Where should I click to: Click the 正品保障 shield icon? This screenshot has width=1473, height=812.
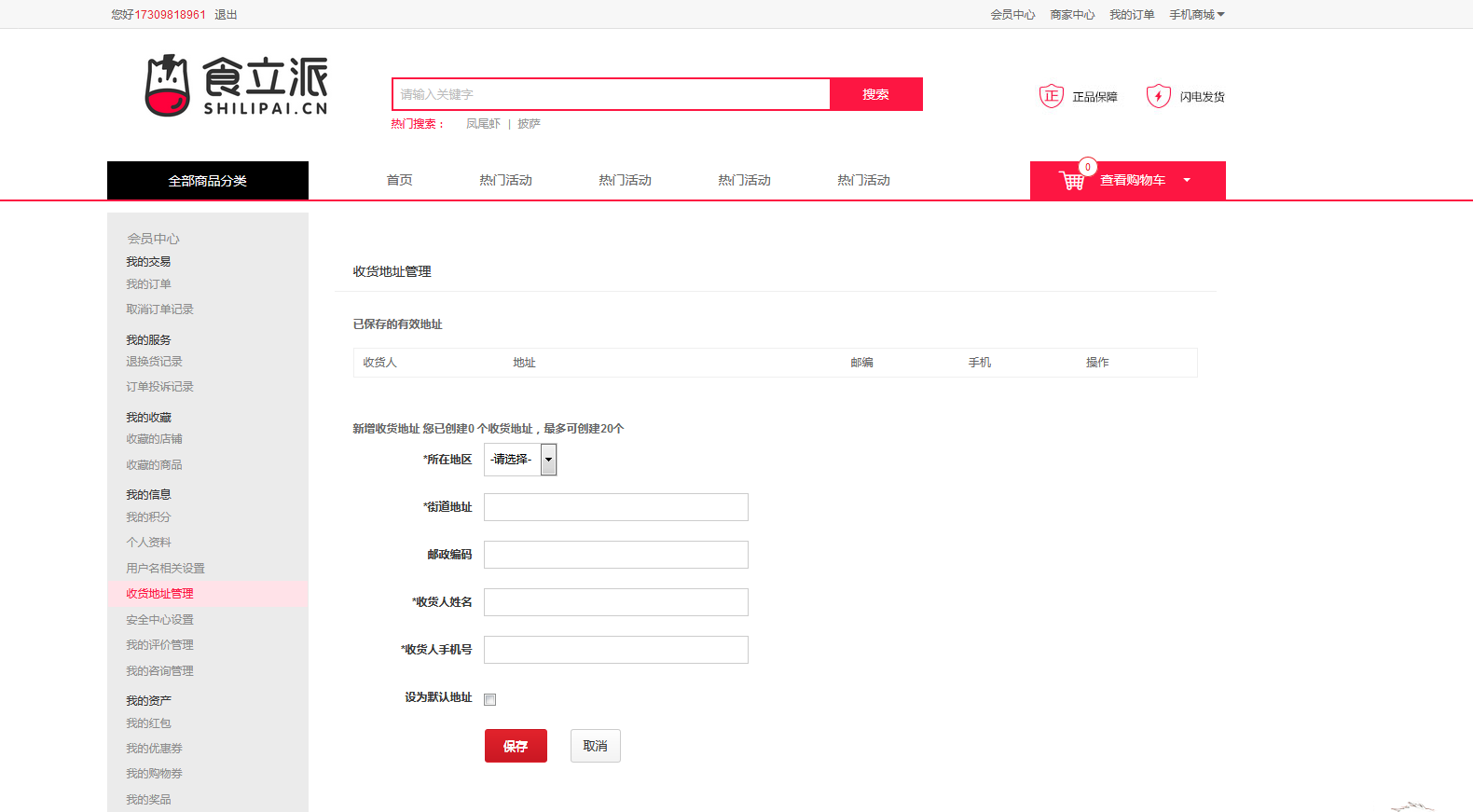1052,96
